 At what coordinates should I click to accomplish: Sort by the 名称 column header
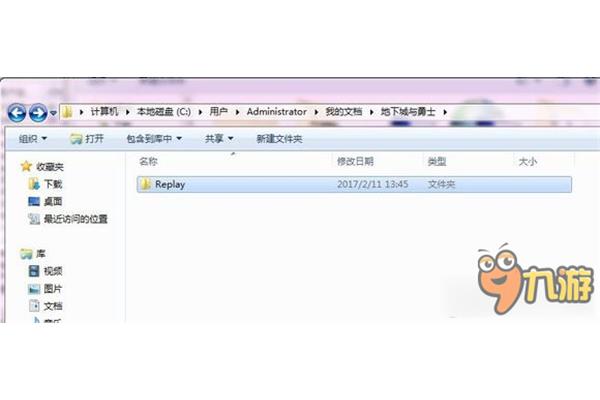click(x=148, y=162)
